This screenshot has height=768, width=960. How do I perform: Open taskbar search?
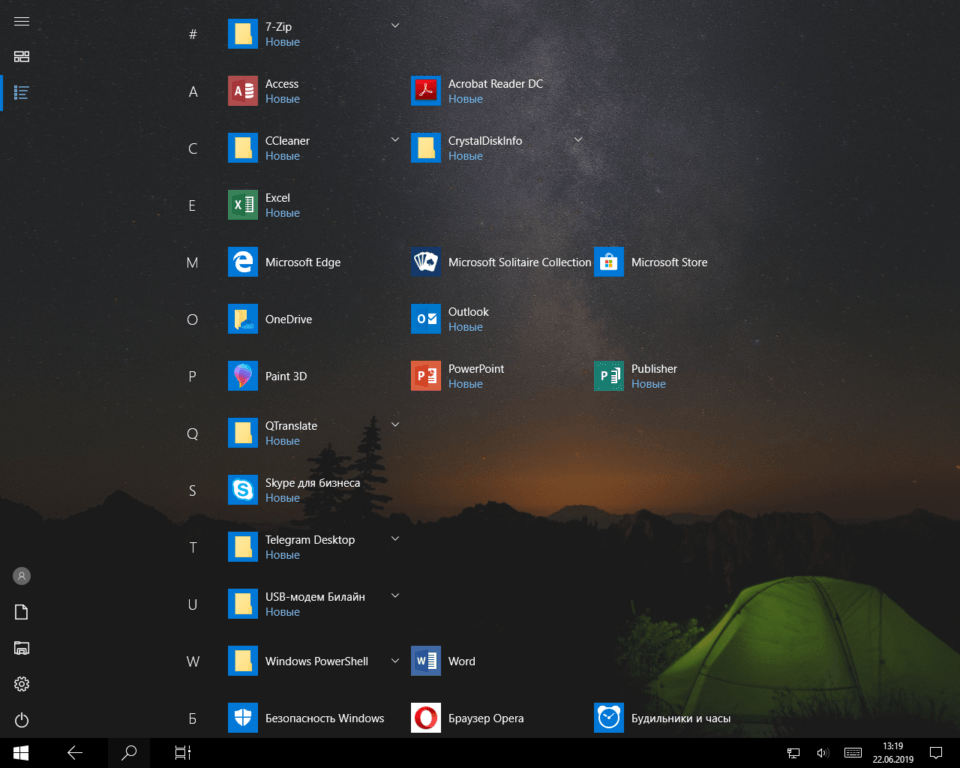[129, 753]
